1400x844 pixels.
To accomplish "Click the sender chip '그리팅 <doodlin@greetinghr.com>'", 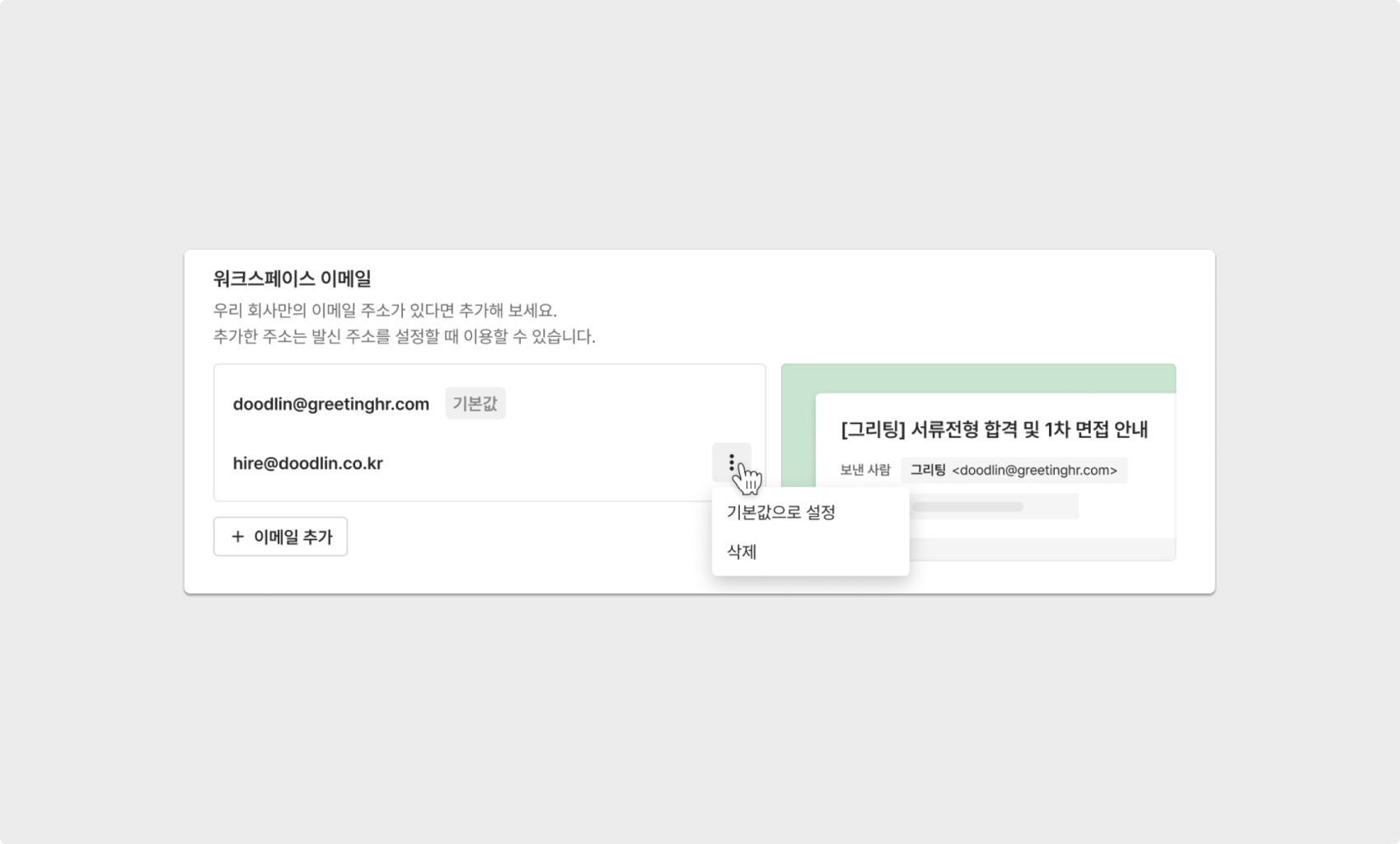I will (1014, 470).
